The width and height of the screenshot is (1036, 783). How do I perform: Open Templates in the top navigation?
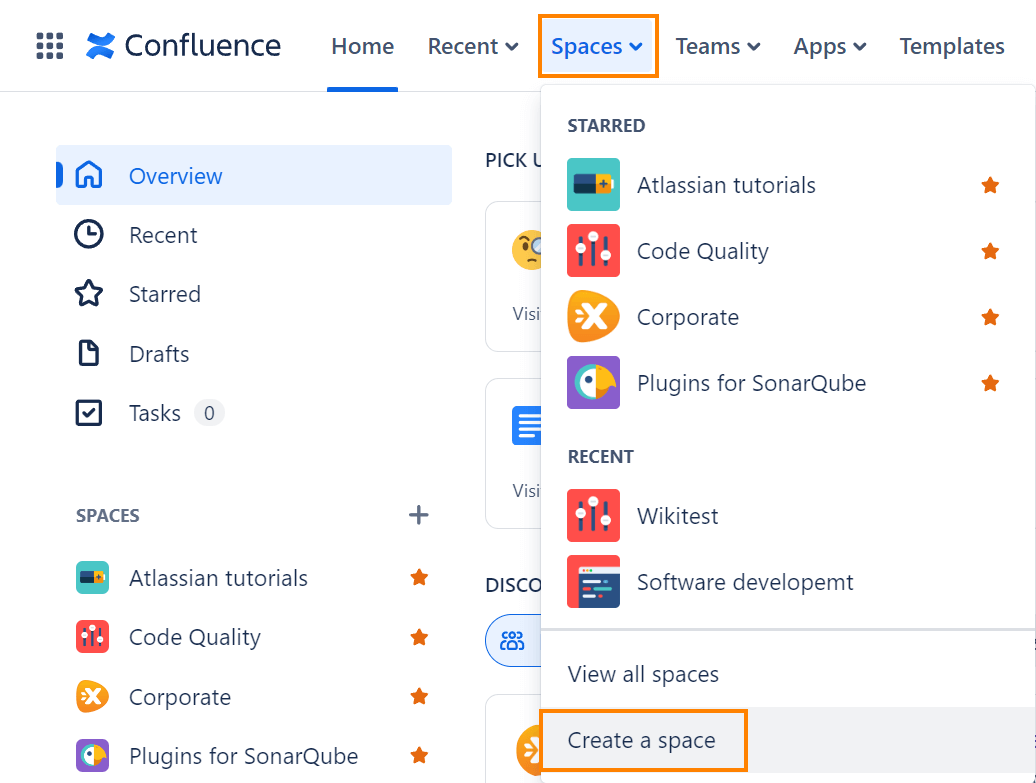point(951,46)
